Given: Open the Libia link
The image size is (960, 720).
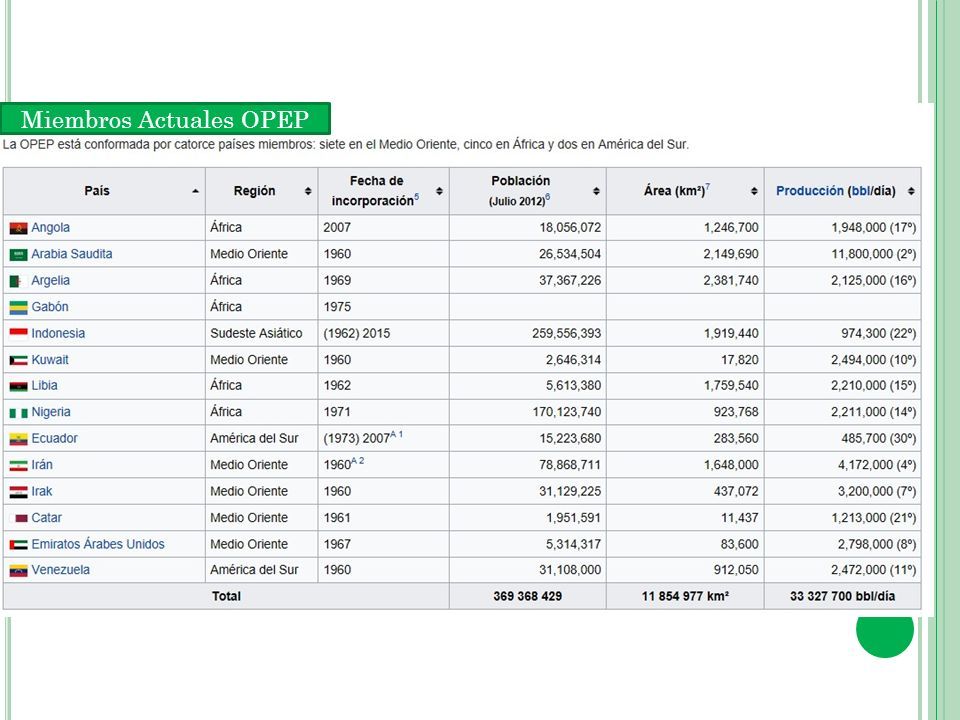Looking at the screenshot, I should point(44,386).
